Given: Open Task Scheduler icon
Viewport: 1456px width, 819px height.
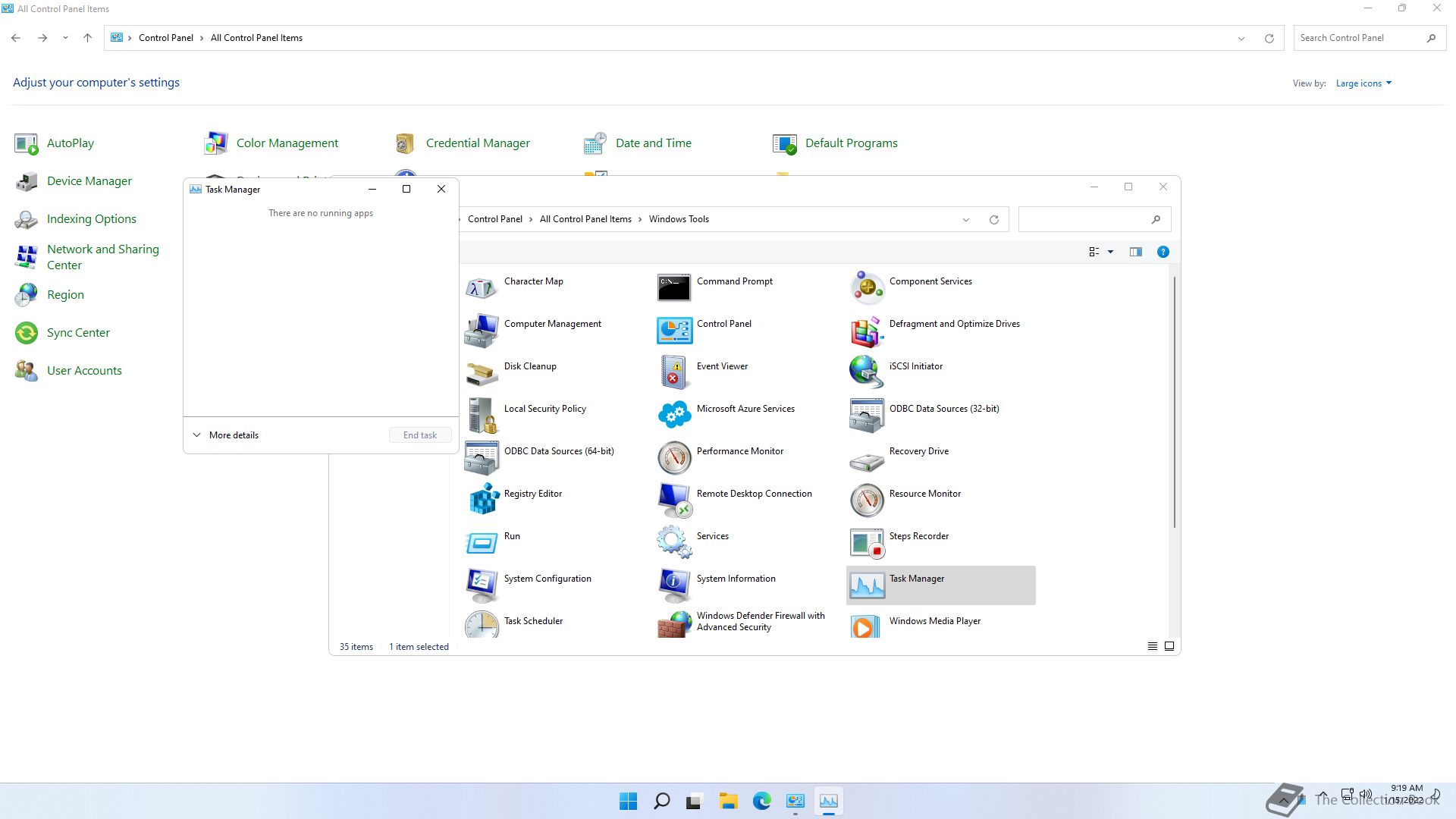Looking at the screenshot, I should (x=481, y=625).
